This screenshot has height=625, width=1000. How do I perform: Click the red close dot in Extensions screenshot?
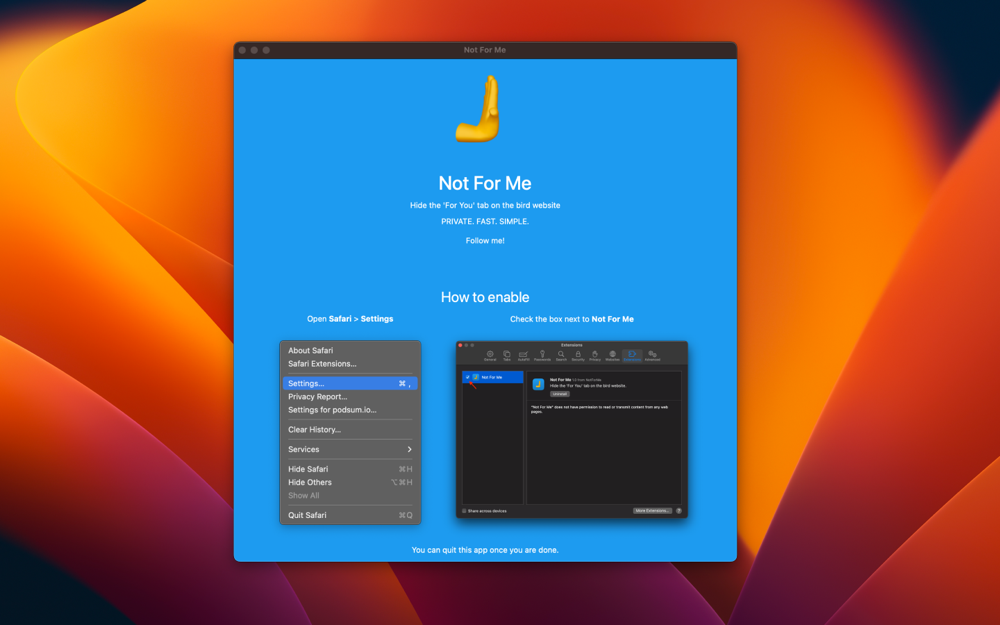point(460,345)
